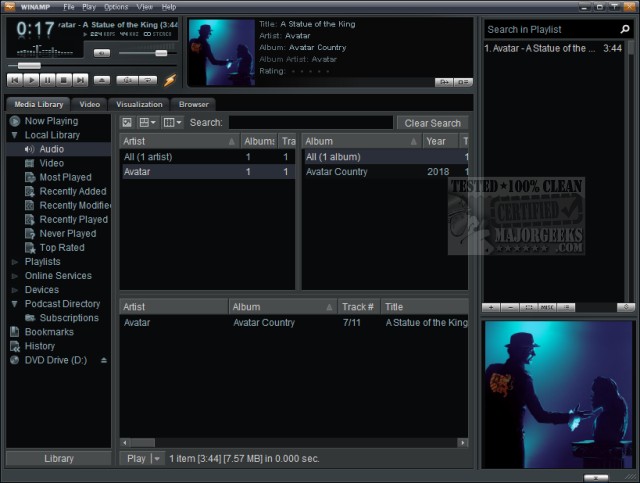This screenshot has width=640, height=483.
Task: Select the Avatar Country album row
Action: pos(385,172)
